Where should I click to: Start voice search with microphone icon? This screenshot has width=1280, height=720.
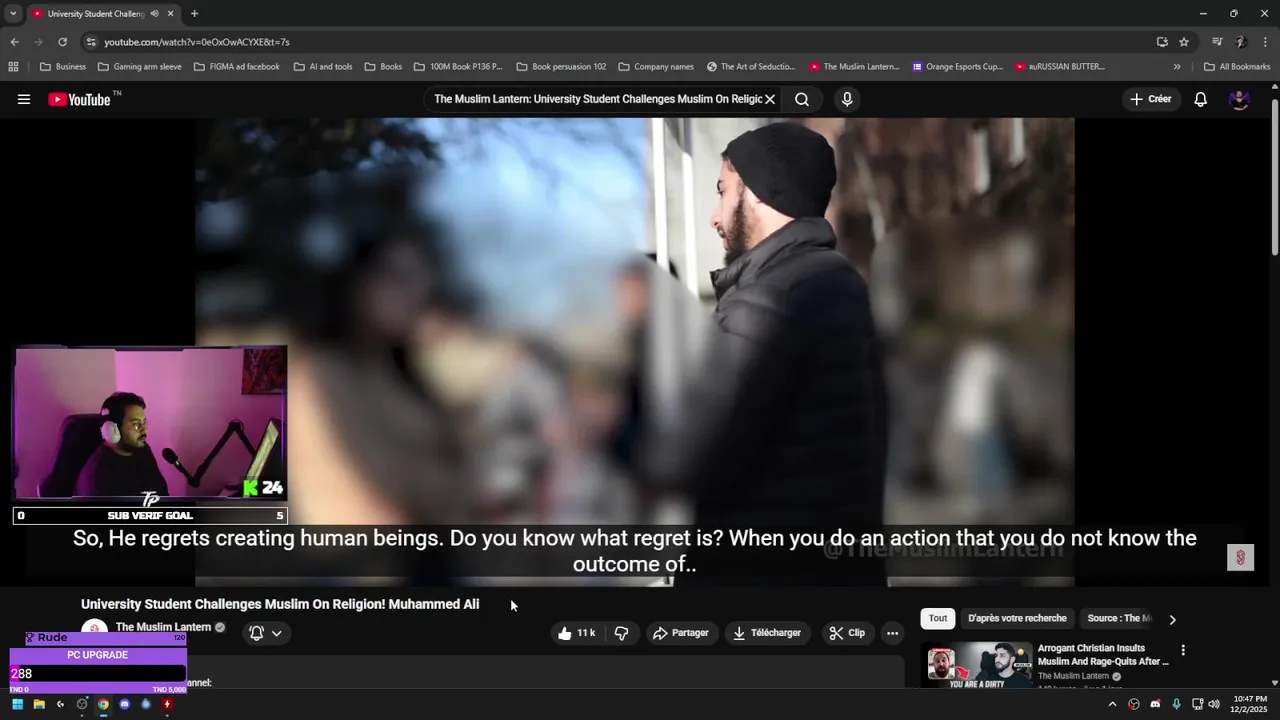click(847, 99)
